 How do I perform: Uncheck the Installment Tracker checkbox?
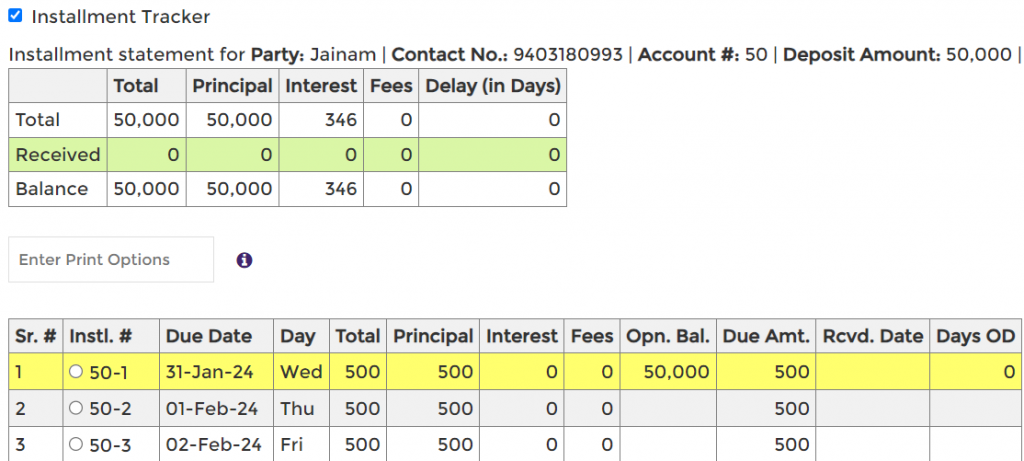[15, 16]
